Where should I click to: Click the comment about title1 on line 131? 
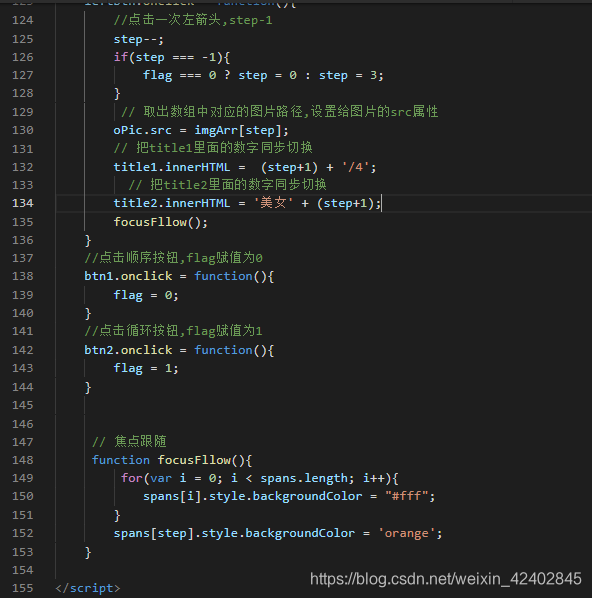(x=213, y=148)
